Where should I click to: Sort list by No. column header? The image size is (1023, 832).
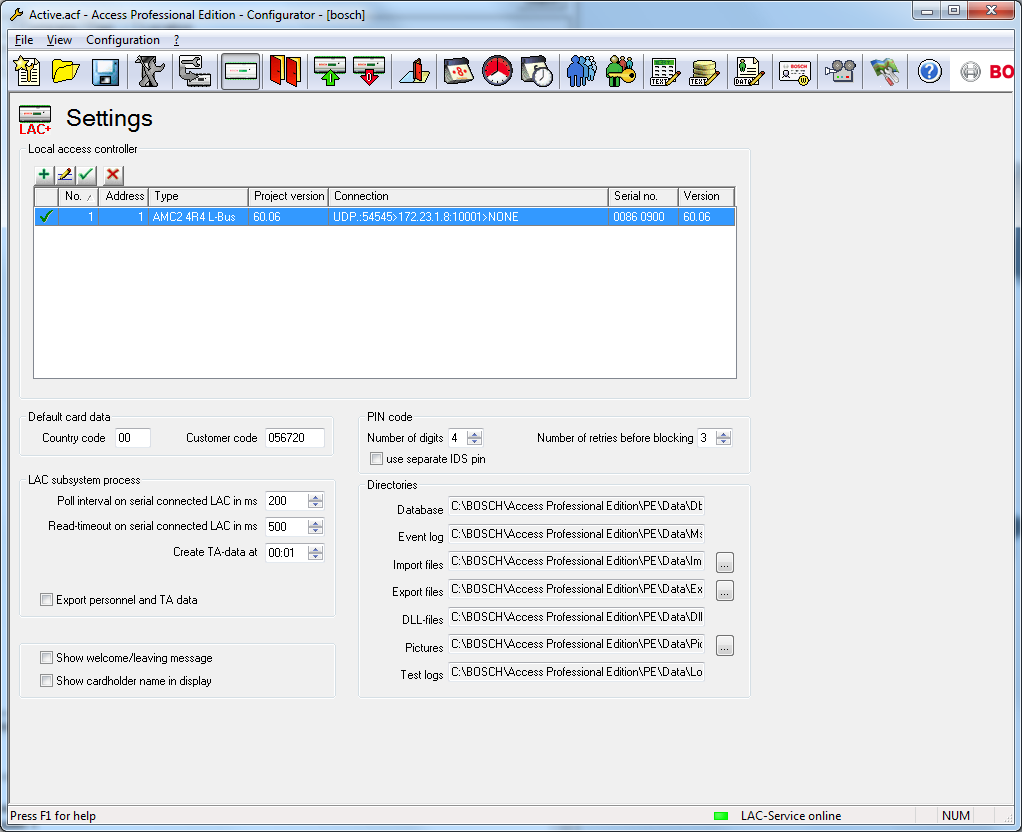tap(78, 196)
